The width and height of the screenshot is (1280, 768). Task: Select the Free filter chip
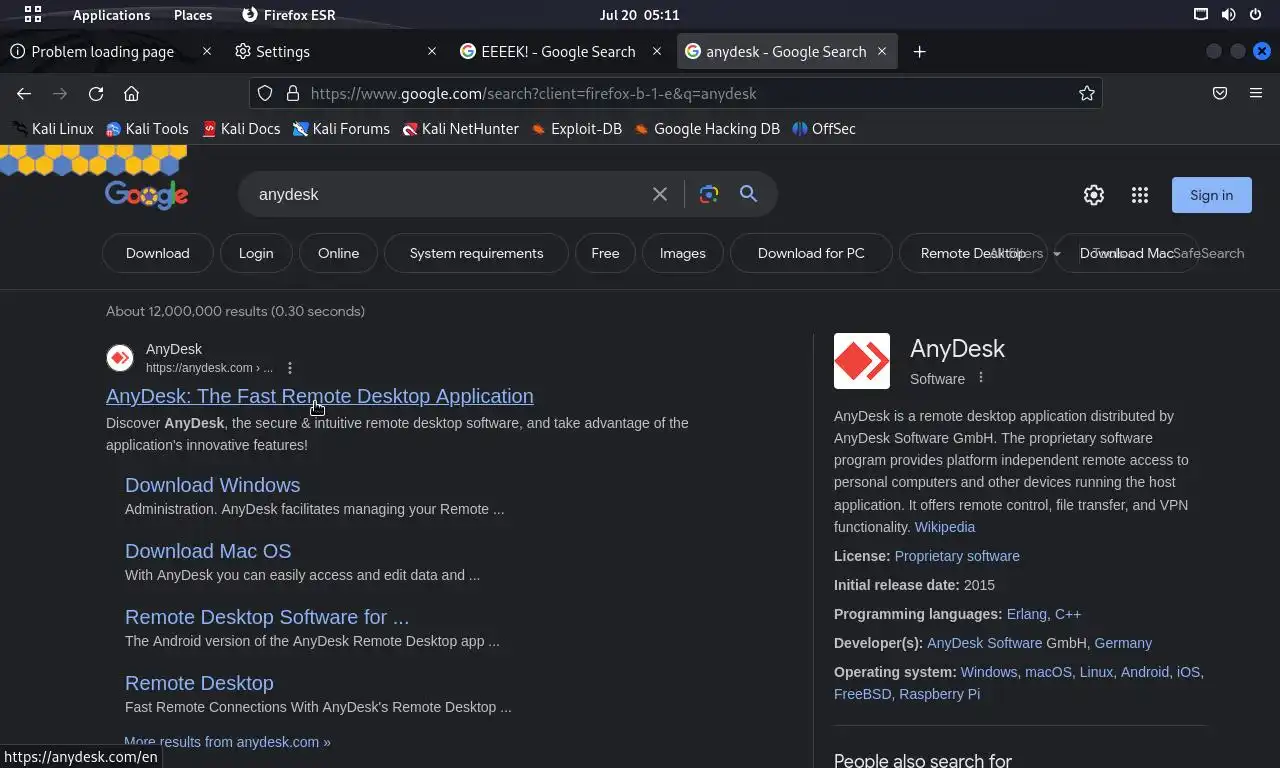click(605, 253)
